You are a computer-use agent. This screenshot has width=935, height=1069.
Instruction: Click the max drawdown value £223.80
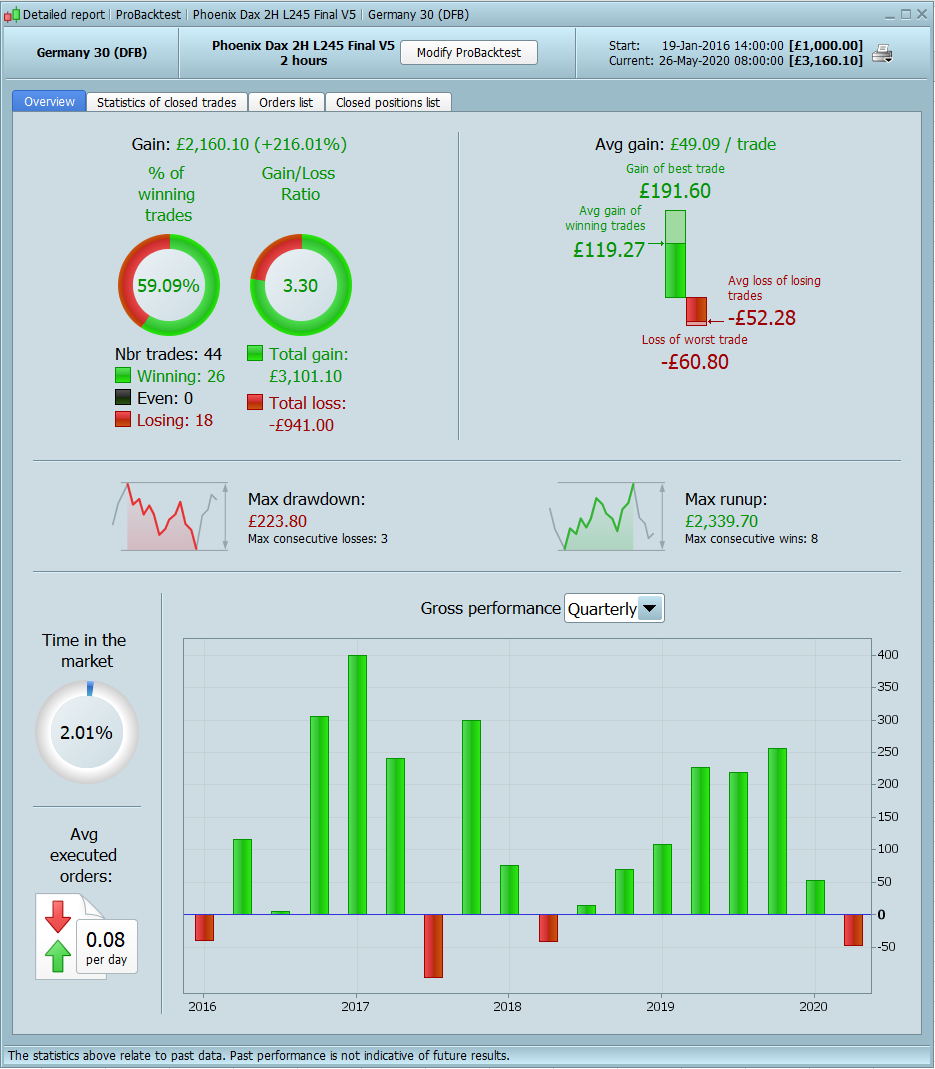pyautogui.click(x=278, y=521)
